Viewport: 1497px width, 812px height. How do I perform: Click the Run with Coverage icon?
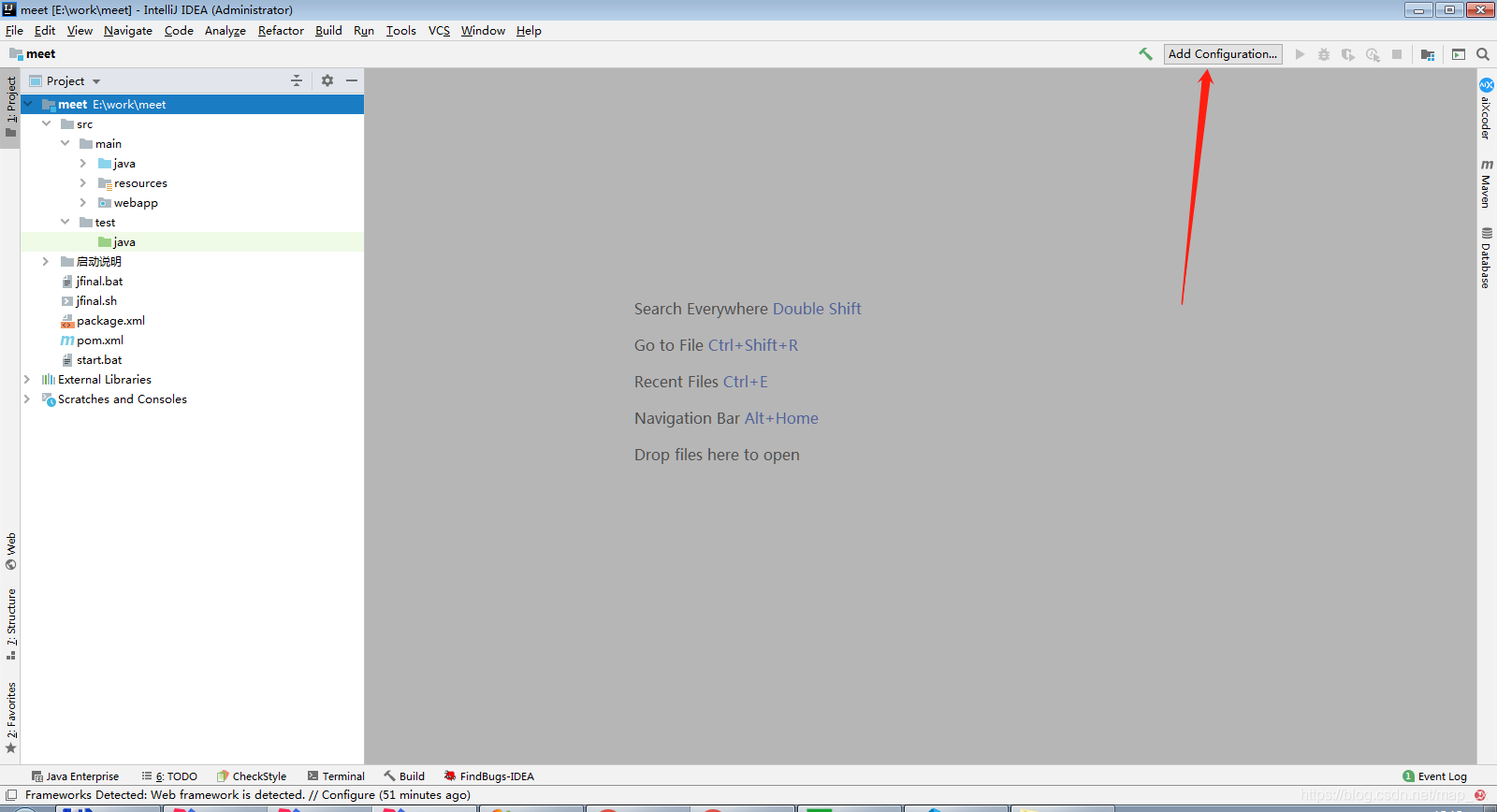coord(1348,54)
